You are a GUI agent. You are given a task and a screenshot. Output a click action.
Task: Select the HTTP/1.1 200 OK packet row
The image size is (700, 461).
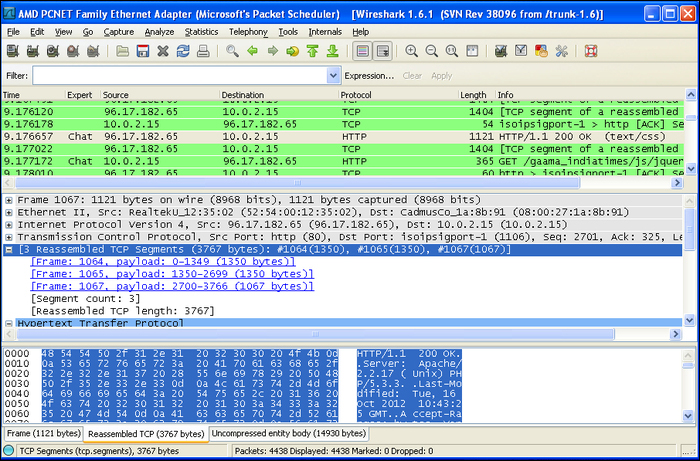(343, 137)
